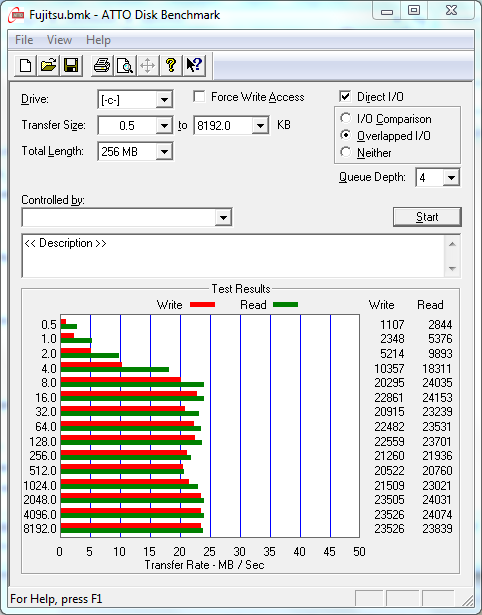Viewport: 482px width, 615px height.
Task: Open Total Length 256 MB dropdown
Action: [x=164, y=151]
